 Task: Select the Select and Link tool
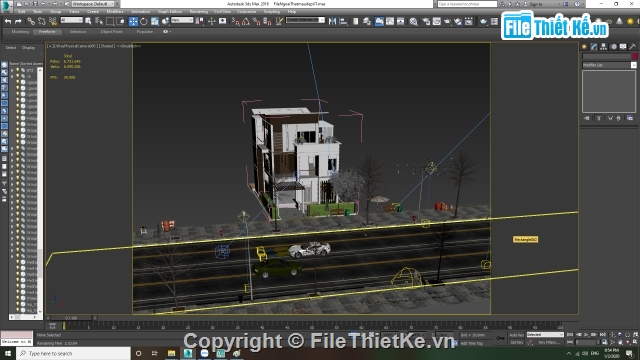click(x=31, y=21)
